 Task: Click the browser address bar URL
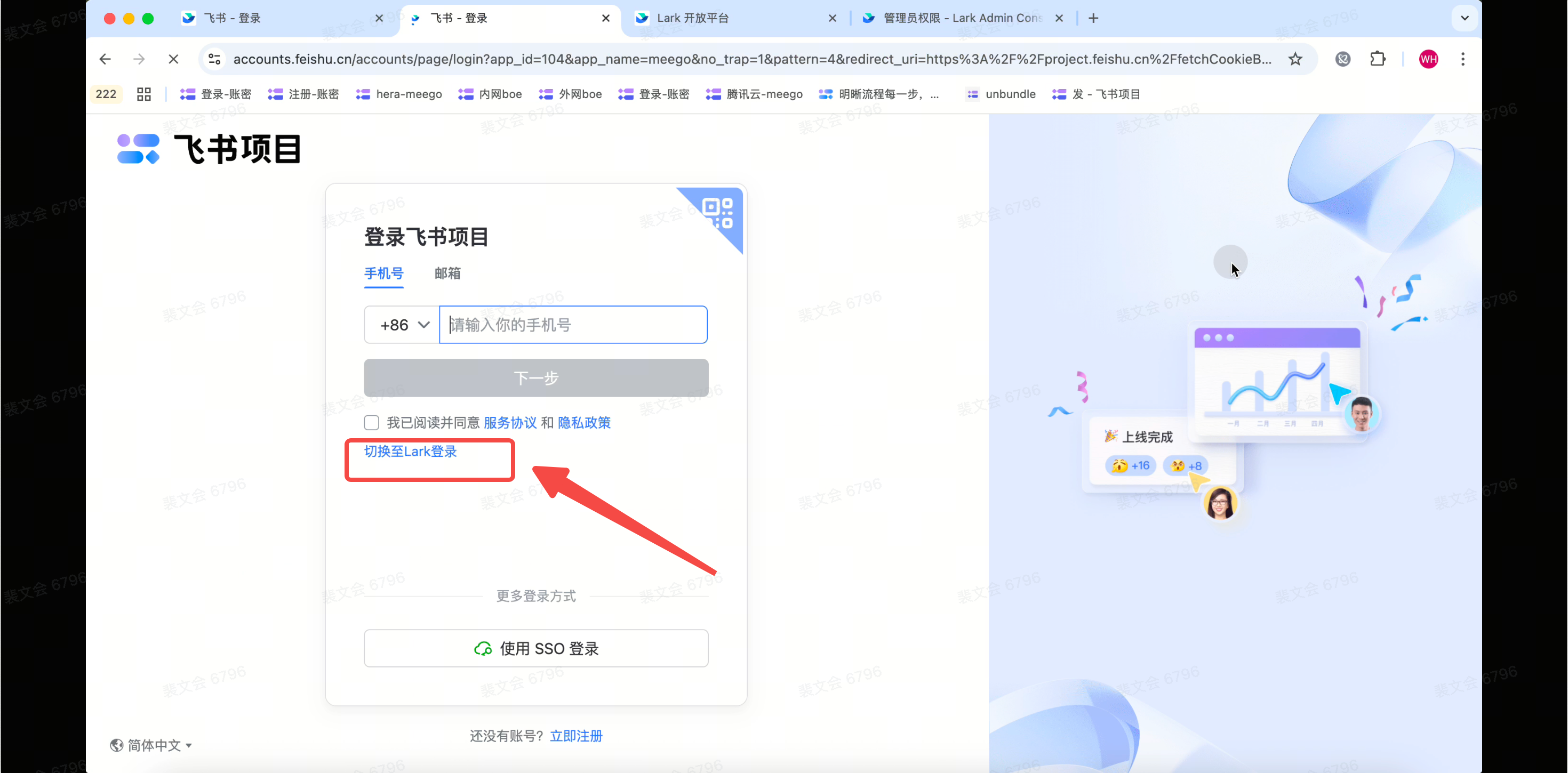point(753,59)
